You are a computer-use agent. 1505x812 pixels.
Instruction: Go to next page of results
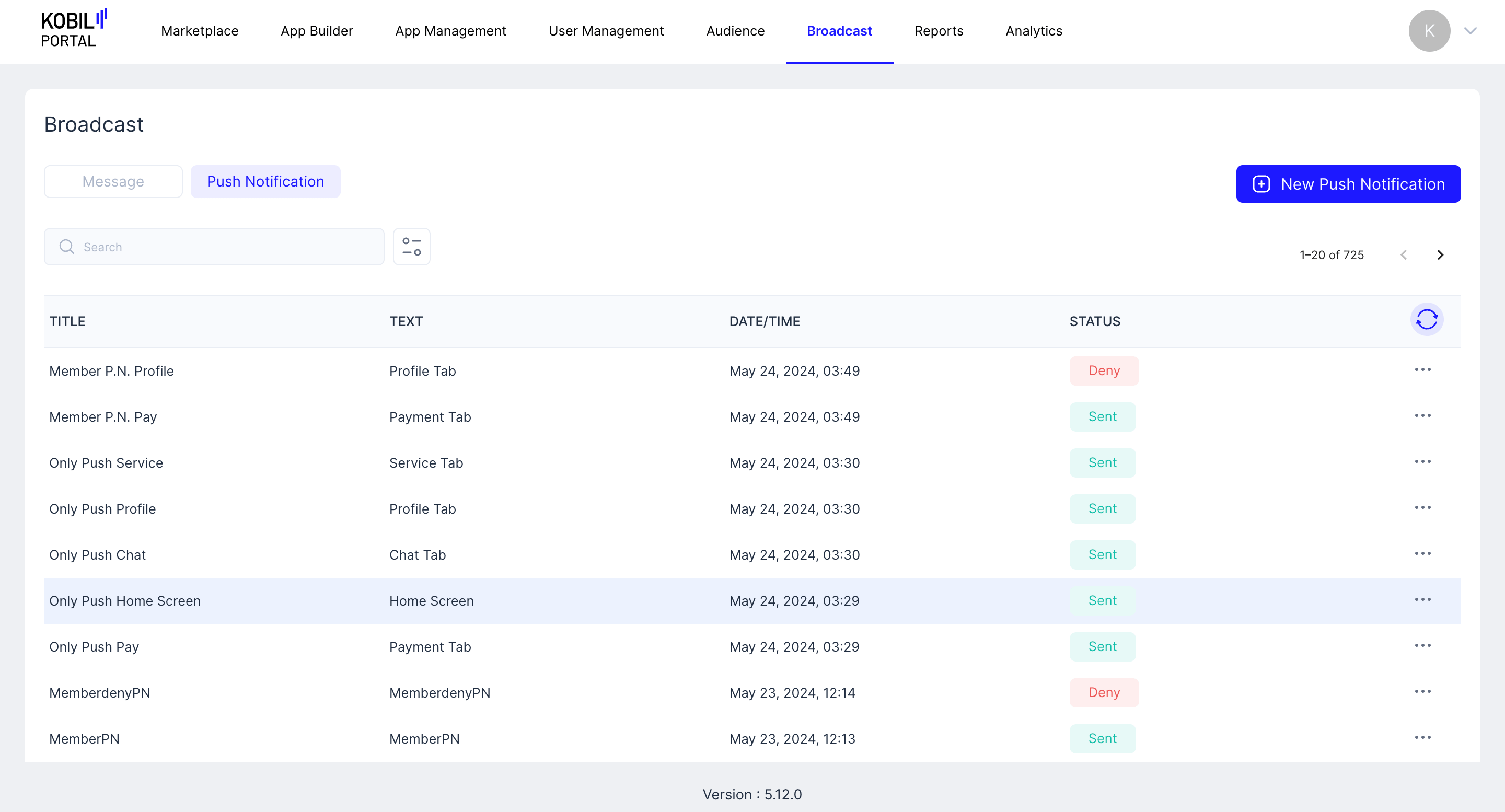tap(1440, 254)
